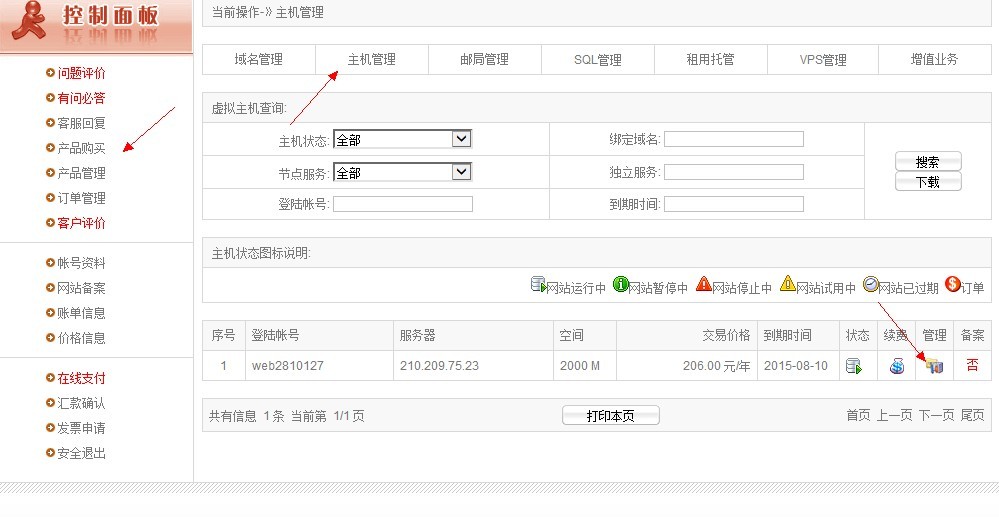Click the 登陆帐号 column header
999x517 pixels.
[x=275, y=335]
